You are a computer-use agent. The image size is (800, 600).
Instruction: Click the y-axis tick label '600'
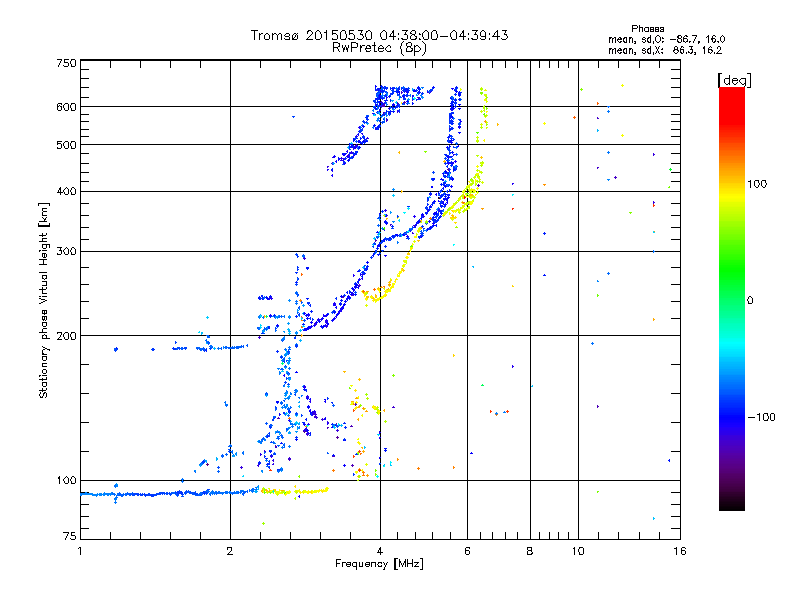(66, 107)
